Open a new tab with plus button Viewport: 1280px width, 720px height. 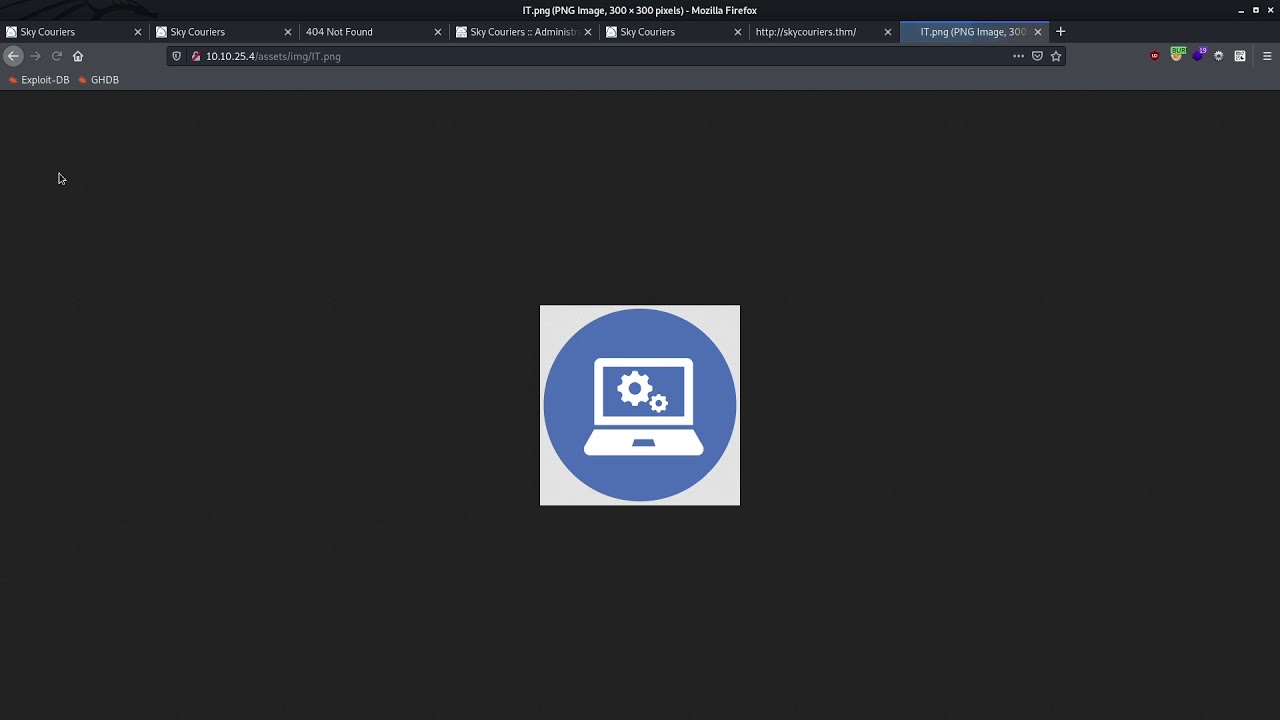[1061, 32]
